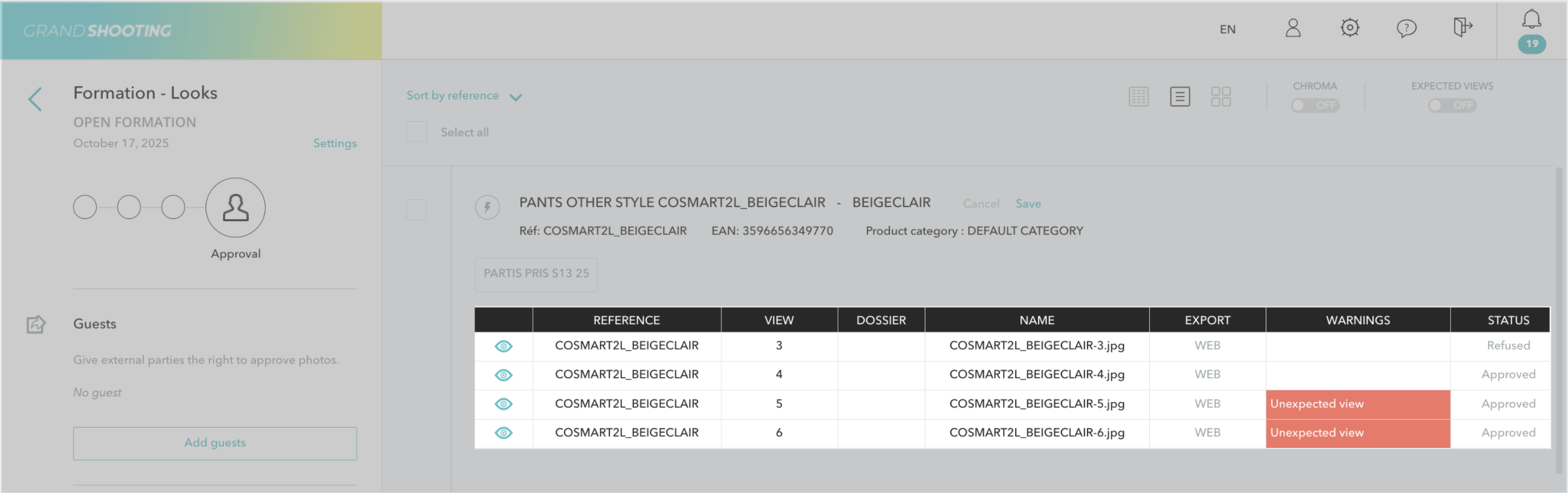Check the Select all checkbox
This screenshot has height=493, width=1568.
click(417, 131)
